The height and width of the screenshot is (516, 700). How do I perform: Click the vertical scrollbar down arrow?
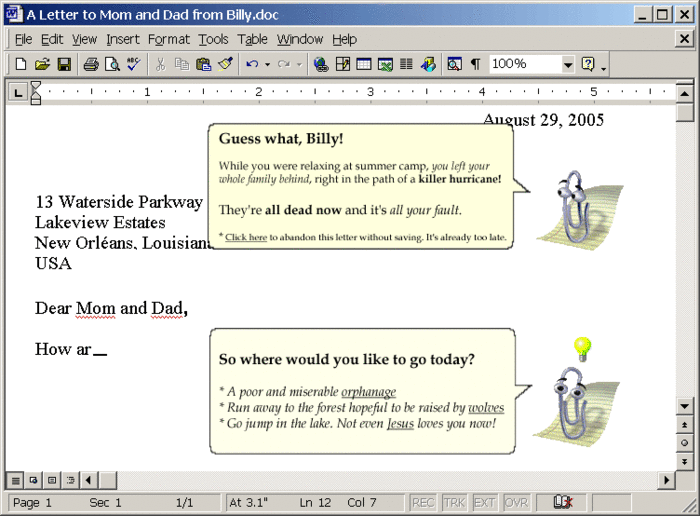point(684,406)
